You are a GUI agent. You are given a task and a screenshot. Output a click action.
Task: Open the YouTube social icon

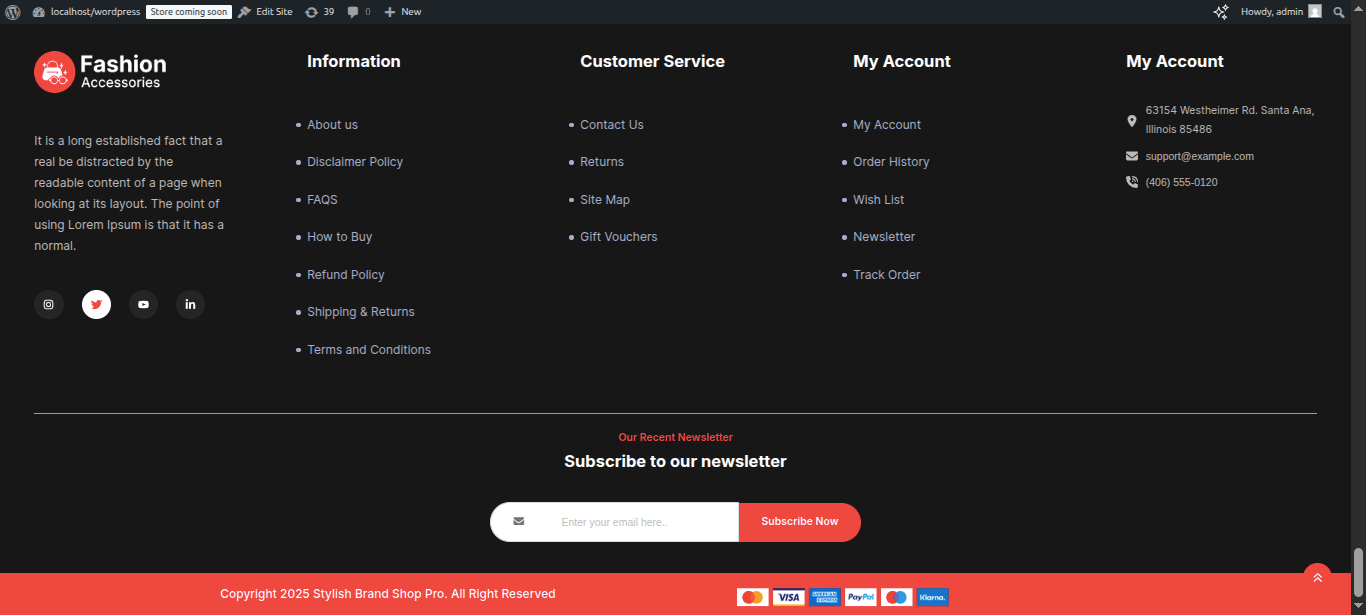point(143,305)
